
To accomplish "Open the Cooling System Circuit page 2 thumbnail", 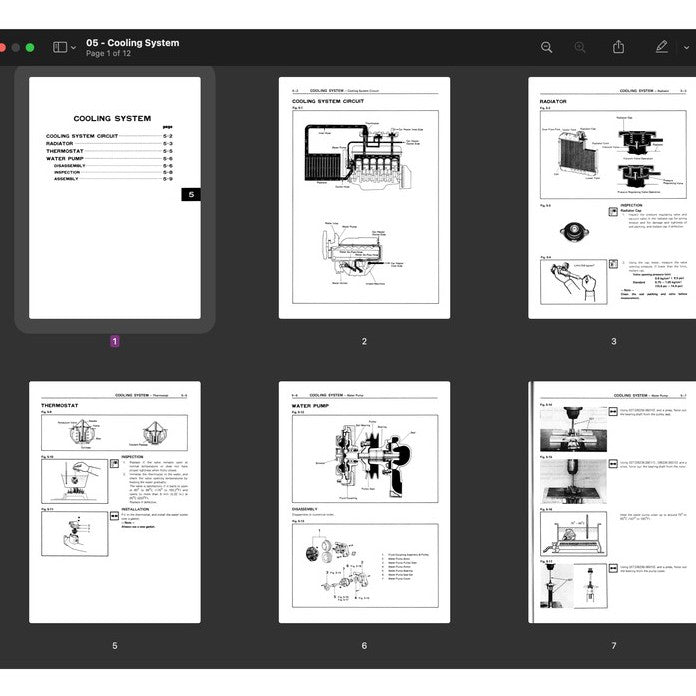I will pyautogui.click(x=364, y=198).
